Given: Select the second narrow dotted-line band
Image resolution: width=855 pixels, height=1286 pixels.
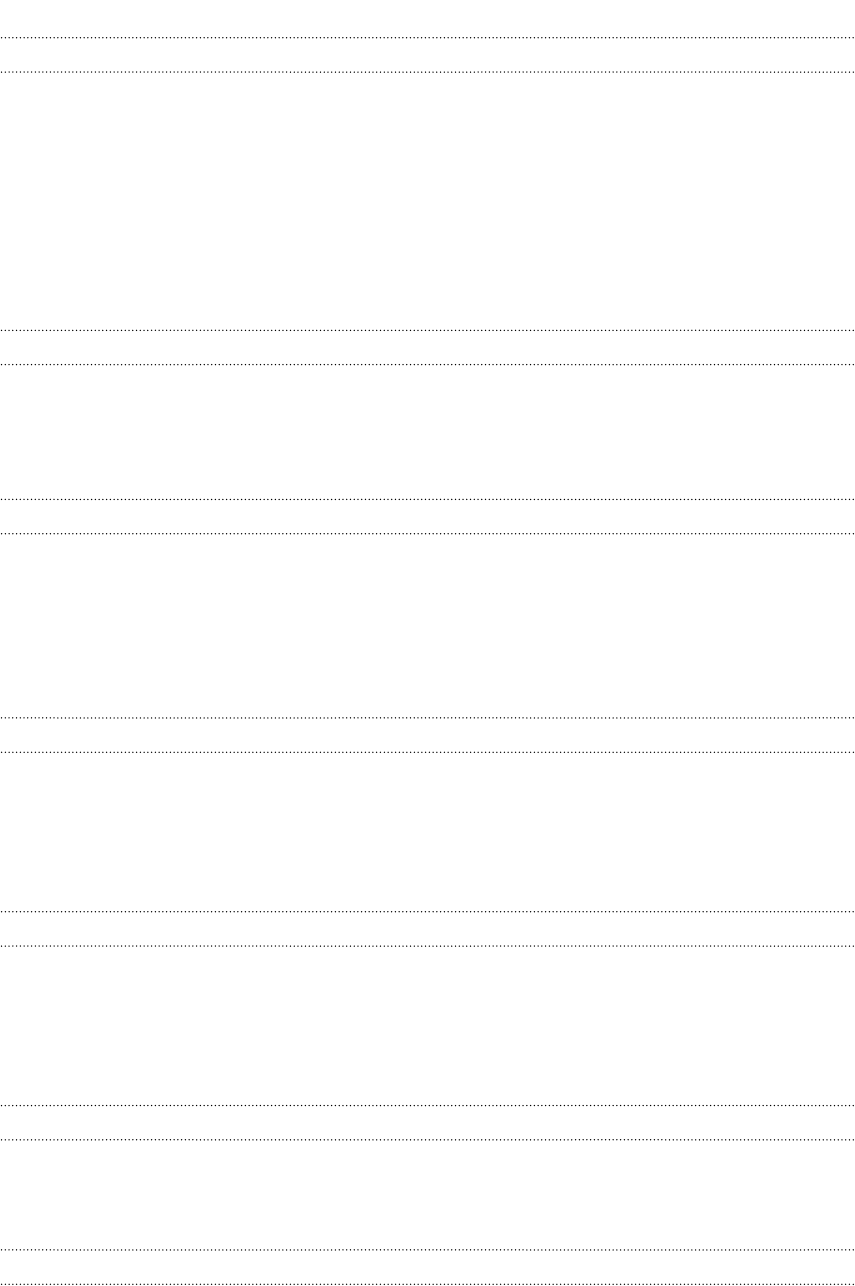Looking at the screenshot, I should click(427, 347).
